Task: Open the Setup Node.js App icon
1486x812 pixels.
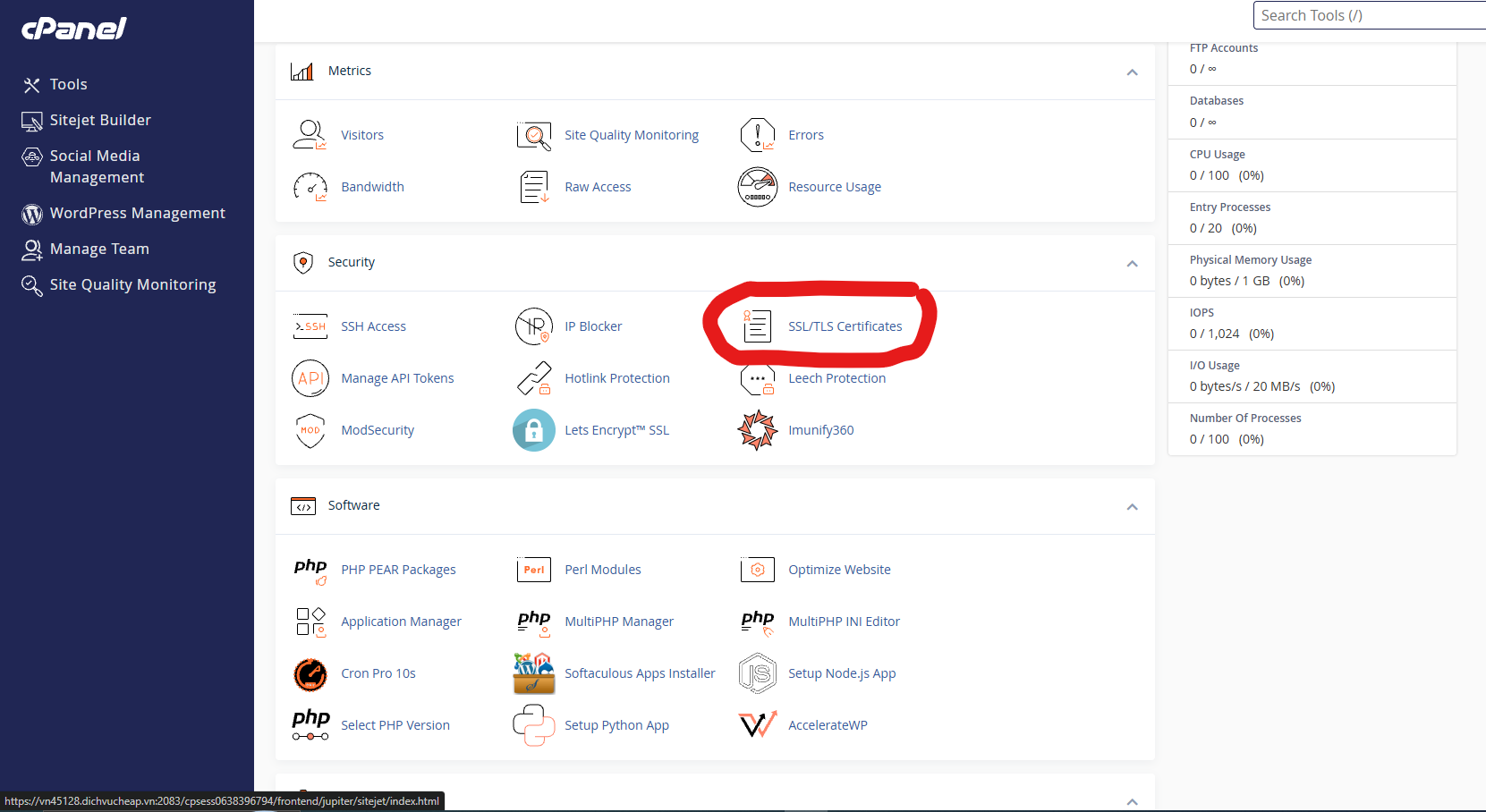Action: [758, 673]
